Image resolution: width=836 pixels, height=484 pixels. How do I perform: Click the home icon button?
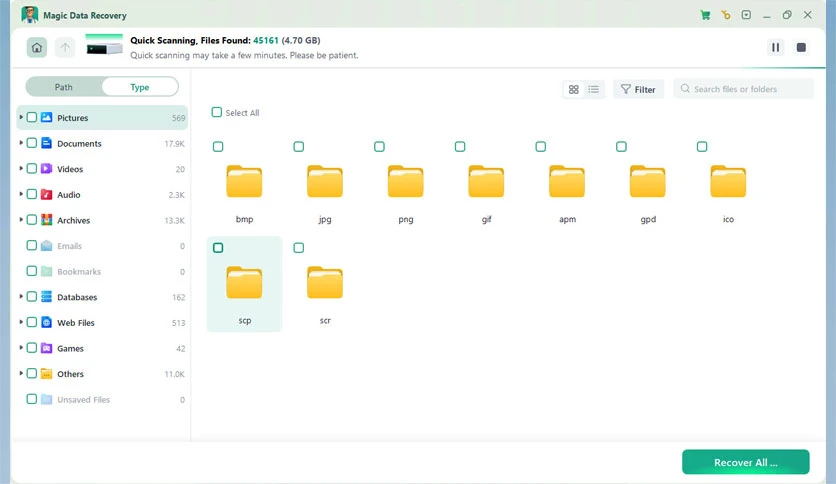[x=37, y=47]
